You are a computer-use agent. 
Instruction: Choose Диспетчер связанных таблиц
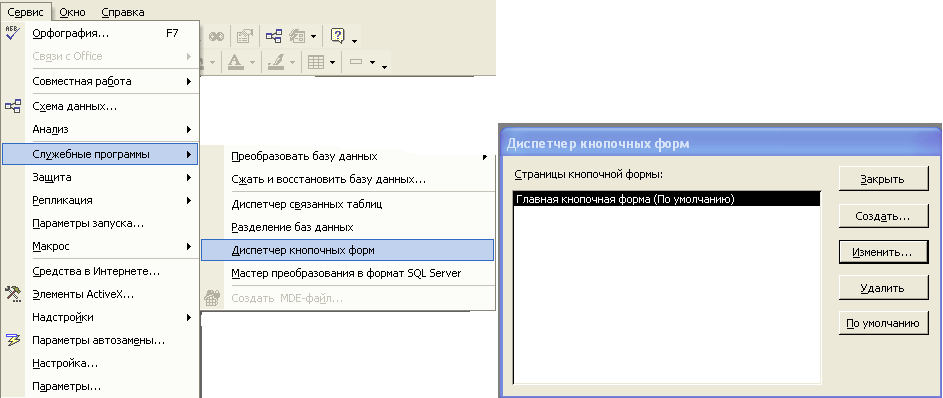[x=347, y=204]
